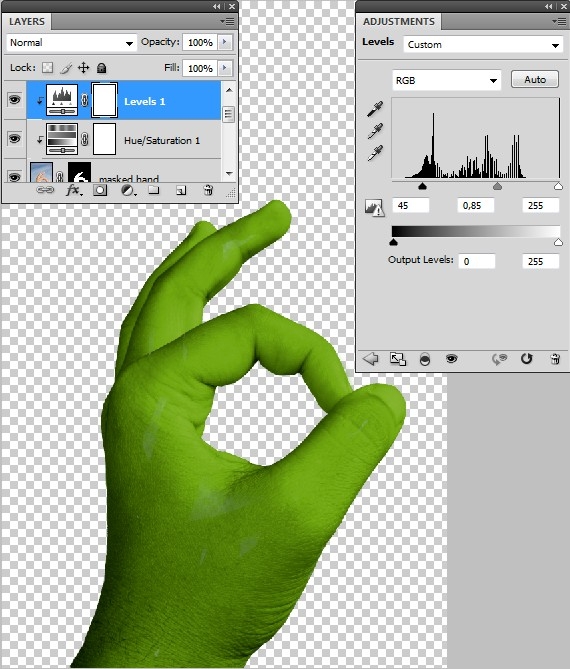Click output levels field 255
The width and height of the screenshot is (570, 669).
[x=541, y=261]
